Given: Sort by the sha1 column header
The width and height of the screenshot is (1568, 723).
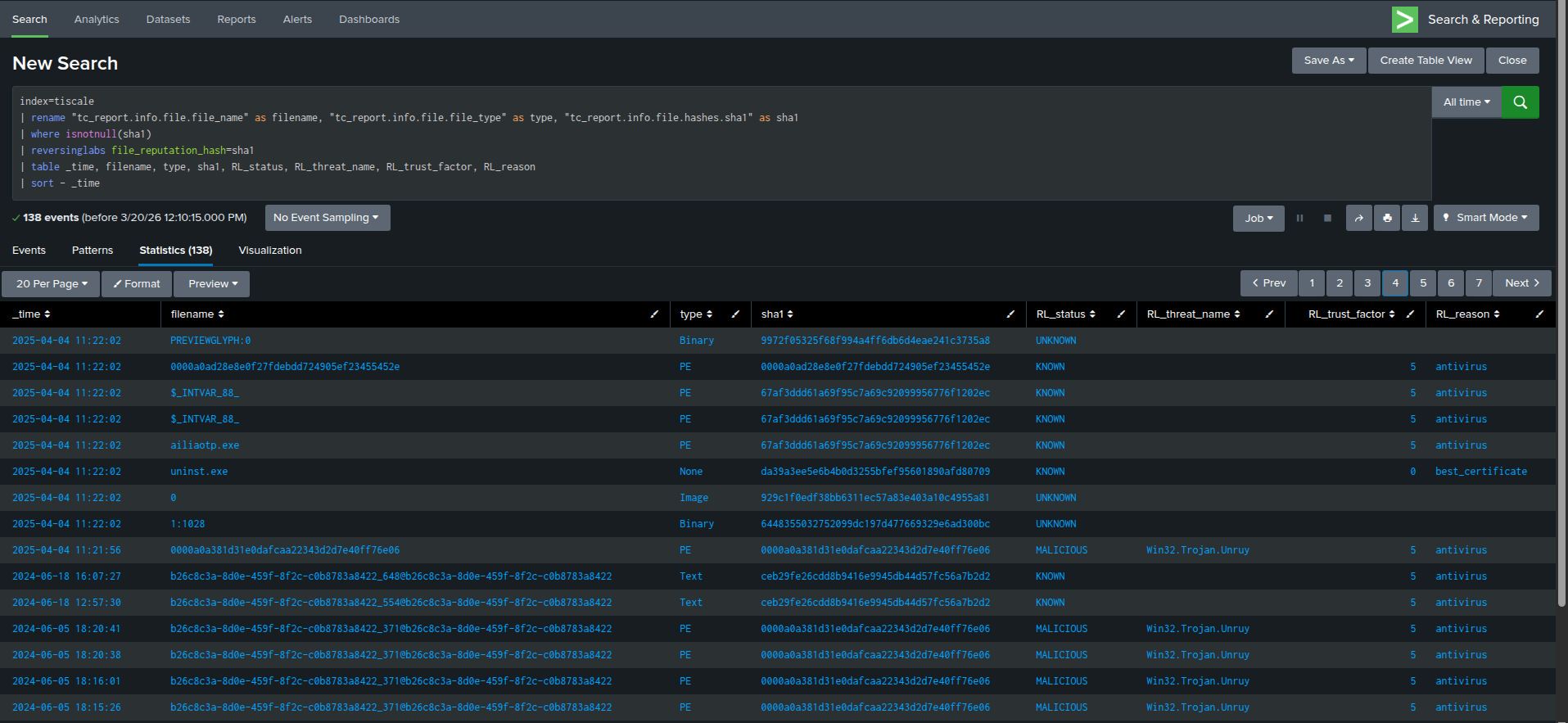Looking at the screenshot, I should [x=777, y=314].
